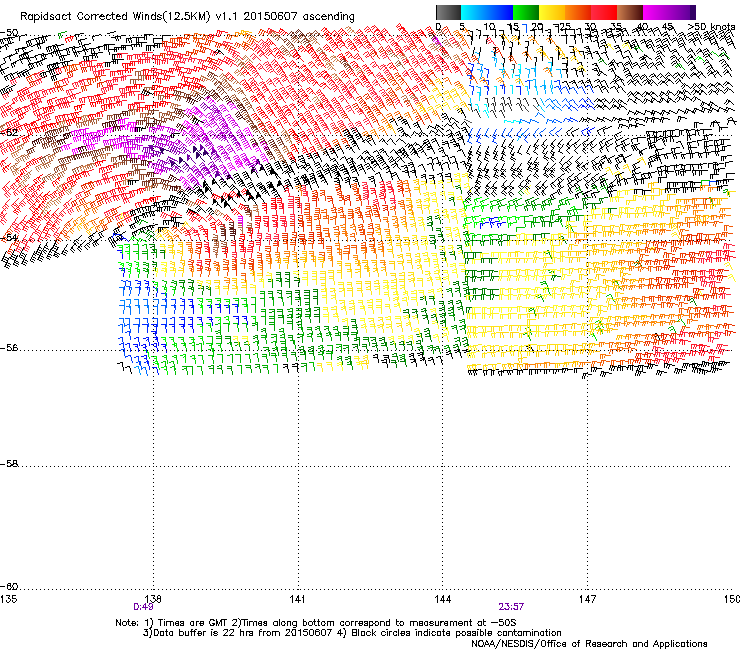Viewport: 740px width, 650px height.
Task: Click the yellow 20-25 knots legend segment
Action: click(552, 12)
